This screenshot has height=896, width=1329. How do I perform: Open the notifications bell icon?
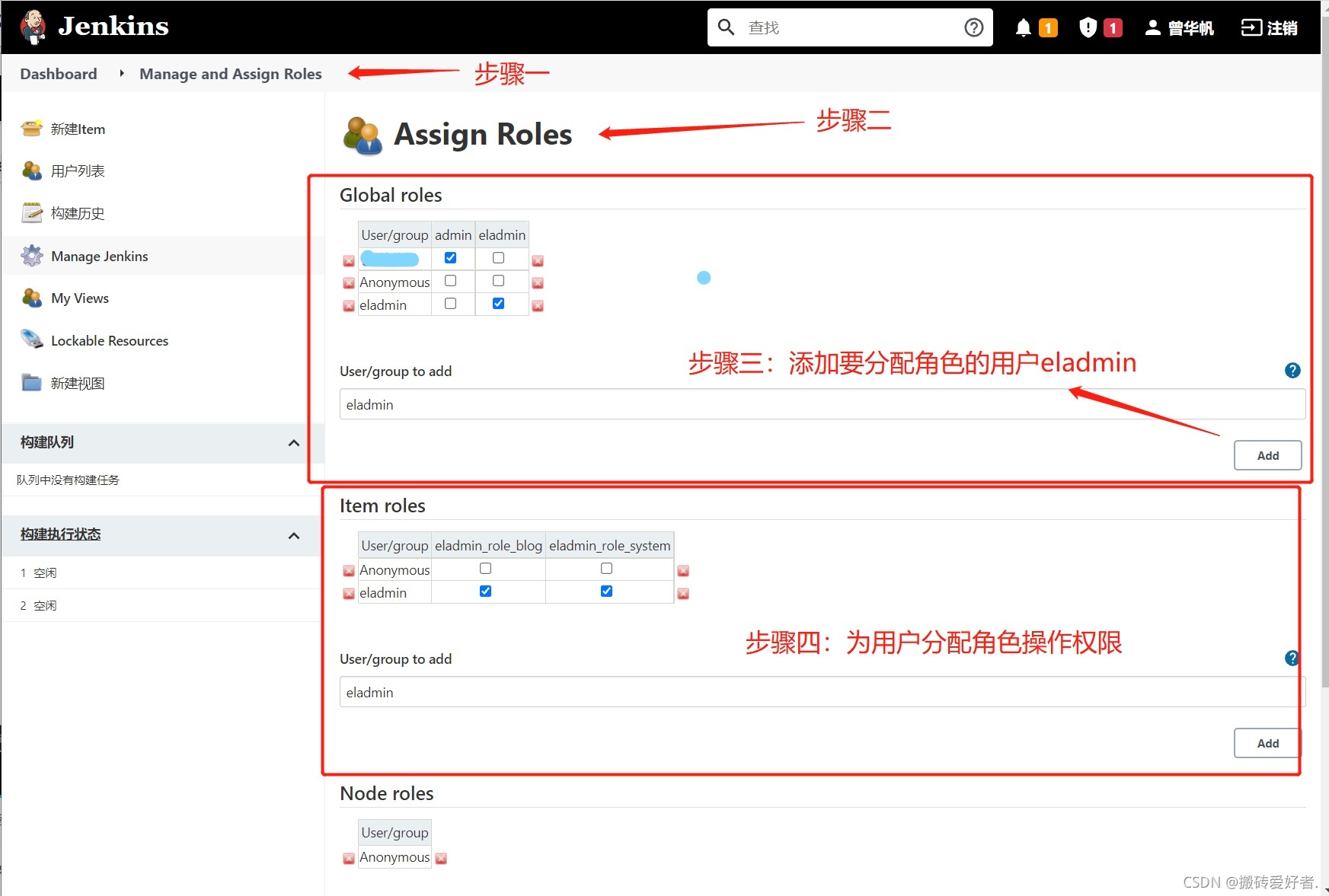(1023, 28)
